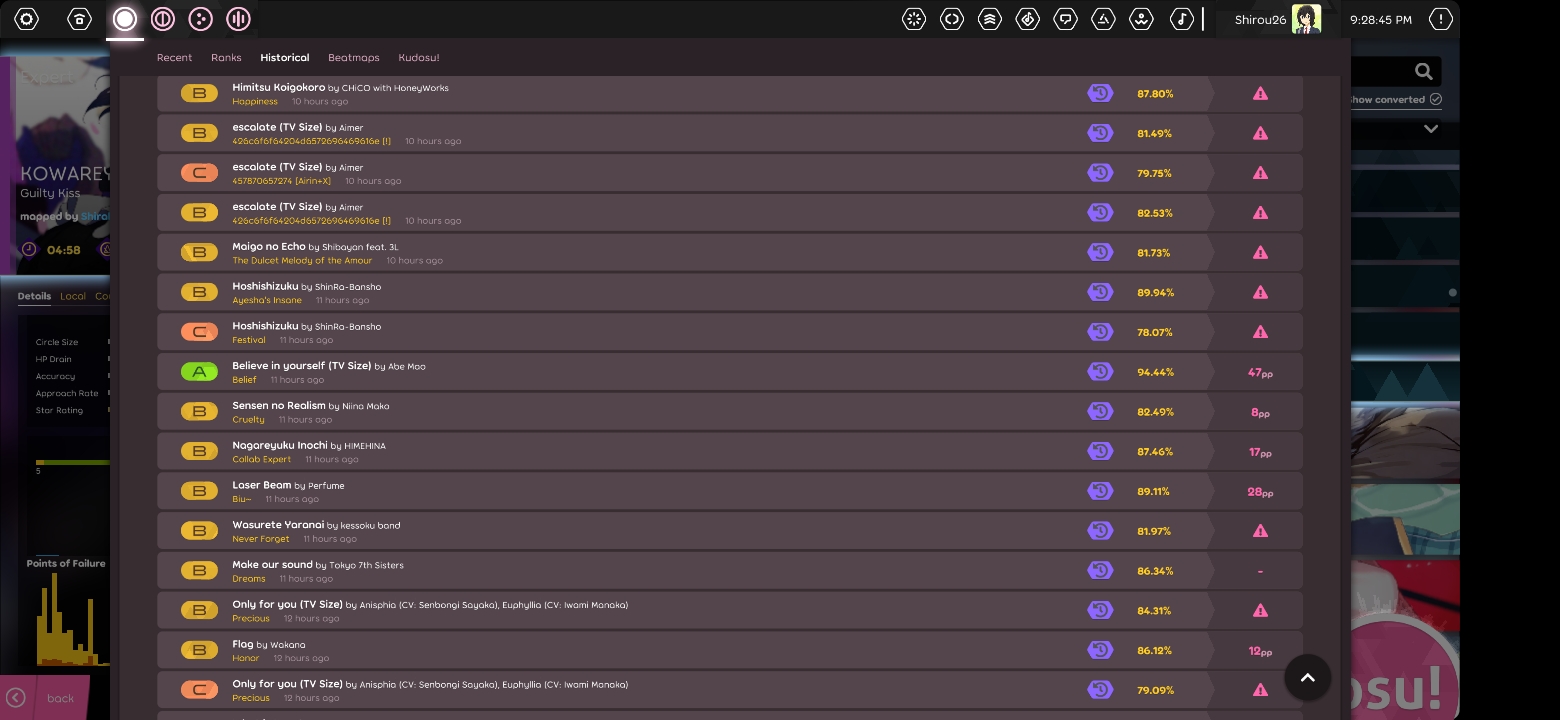Open the chat bubble icon

[x=1066, y=19]
